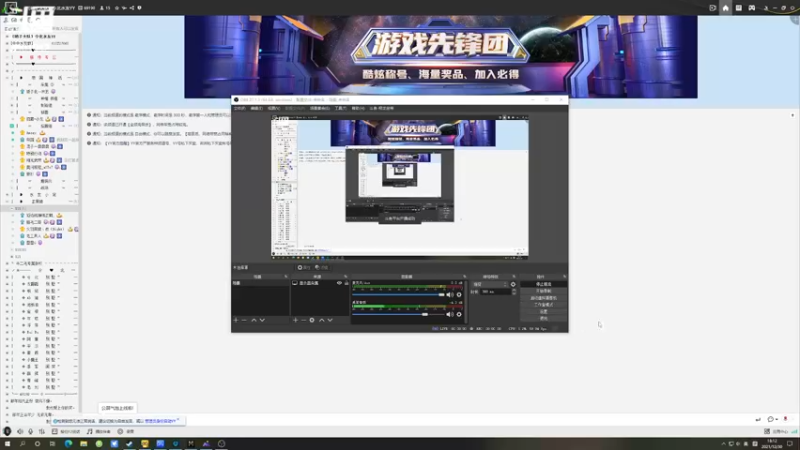
Task: Open OBS View menu
Action: click(x=273, y=108)
